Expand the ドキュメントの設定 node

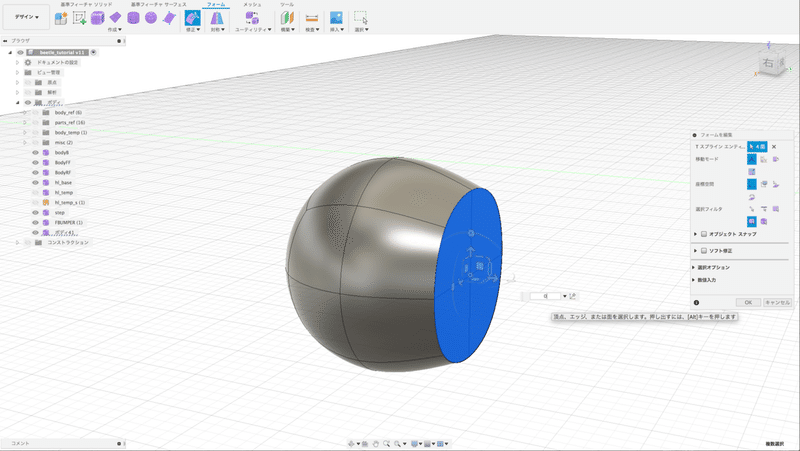pos(17,62)
